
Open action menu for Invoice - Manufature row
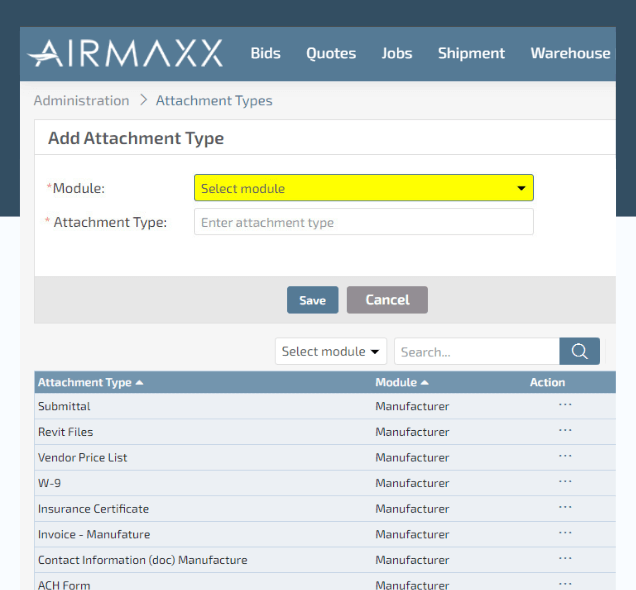pos(565,533)
